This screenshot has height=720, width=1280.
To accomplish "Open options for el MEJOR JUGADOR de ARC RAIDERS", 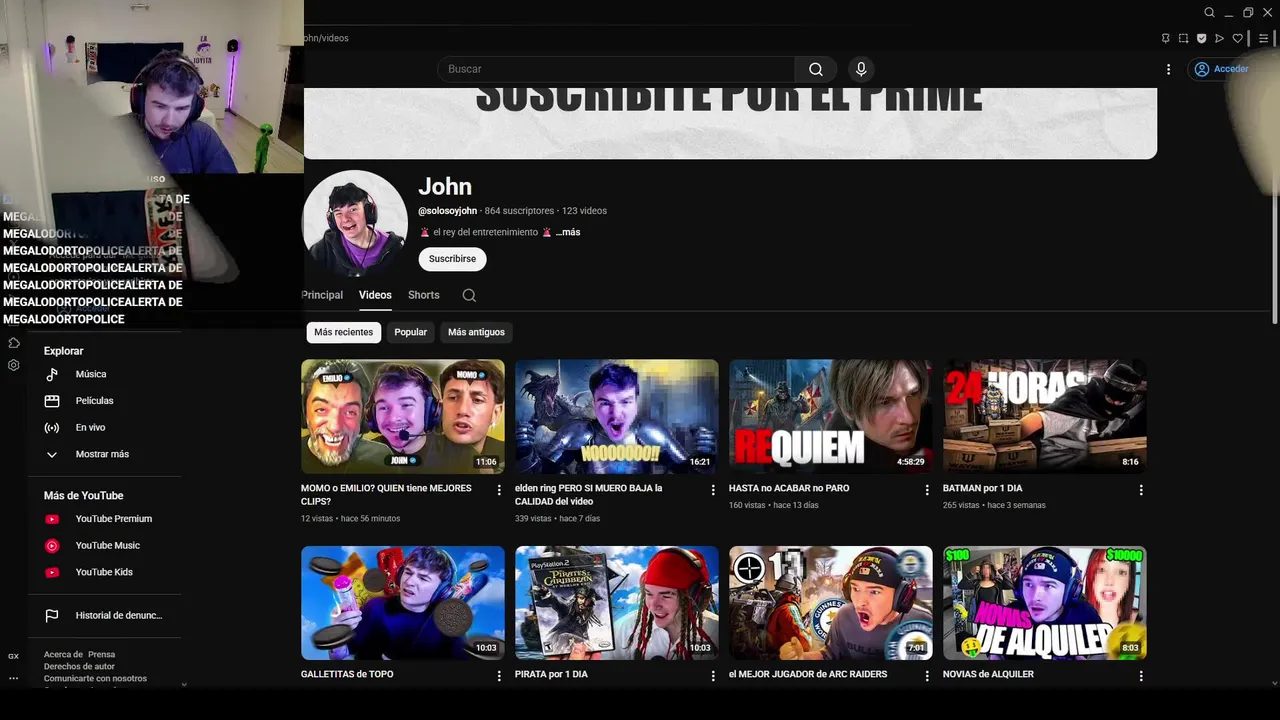I will tap(927, 676).
